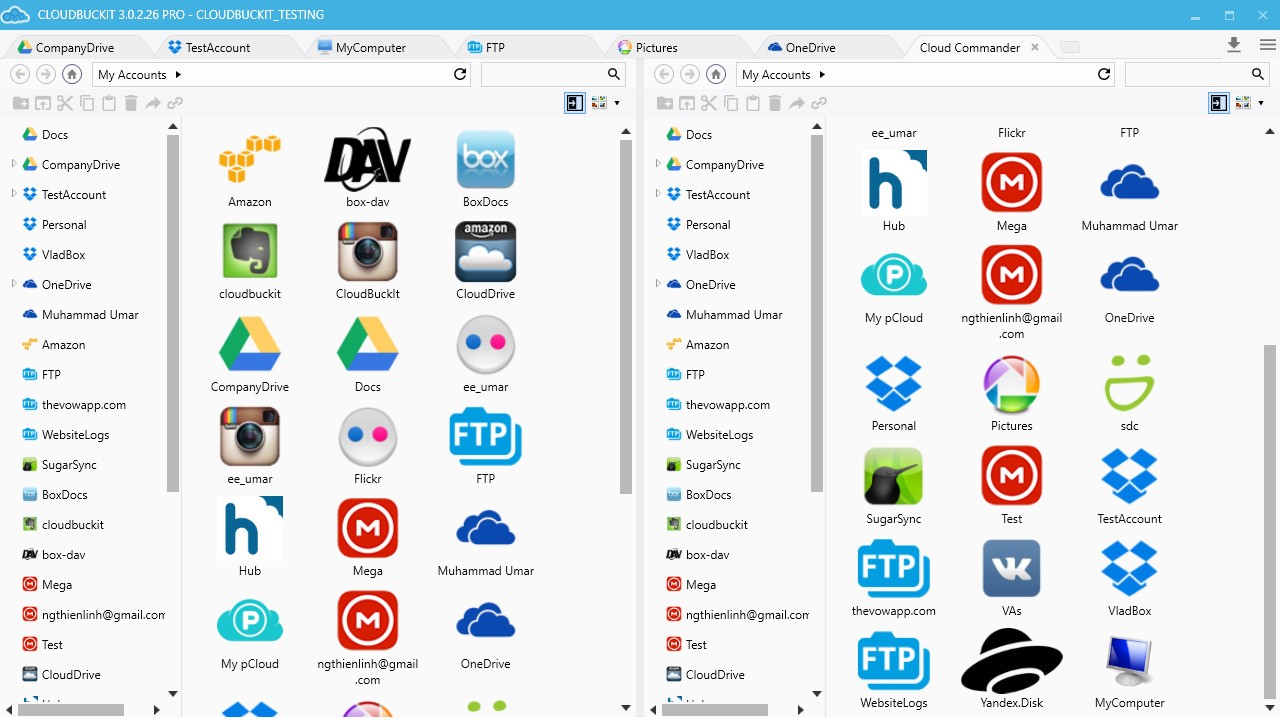Toggle the list view in the right pane
1280x720 pixels.
(x=1219, y=102)
